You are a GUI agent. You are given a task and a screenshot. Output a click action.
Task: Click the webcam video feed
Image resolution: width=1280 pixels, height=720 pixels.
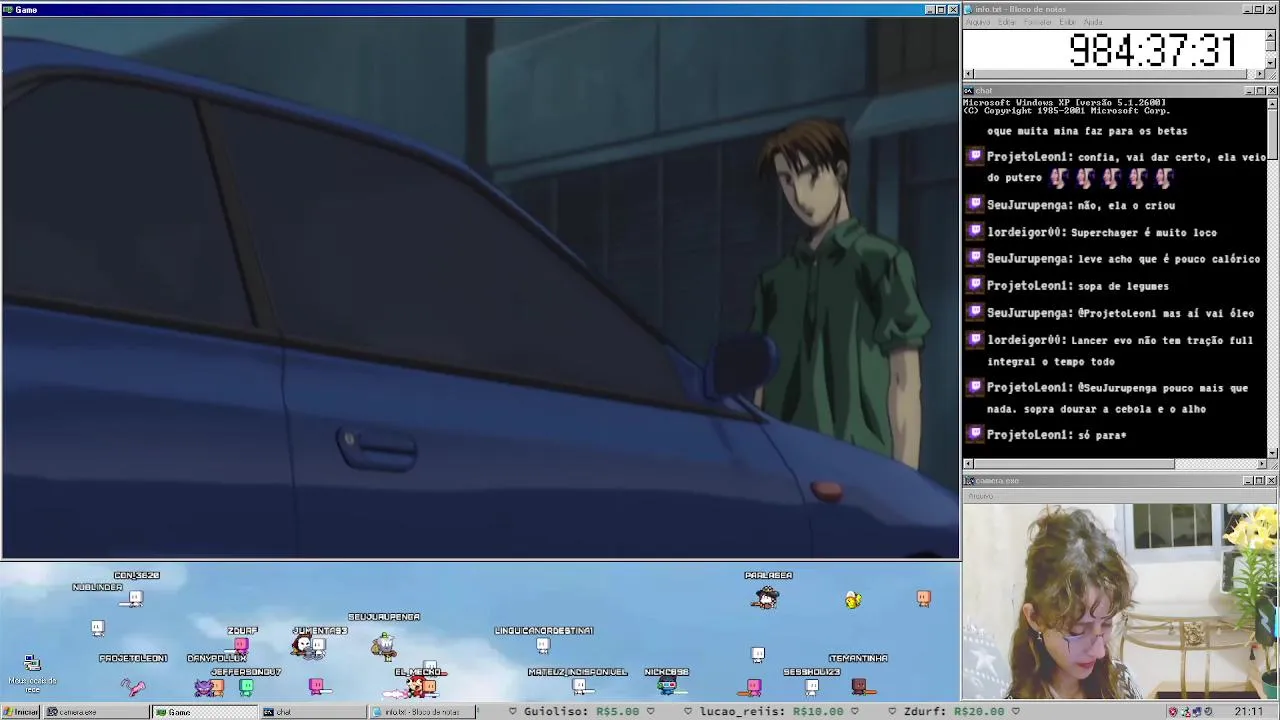[x=1121, y=602]
